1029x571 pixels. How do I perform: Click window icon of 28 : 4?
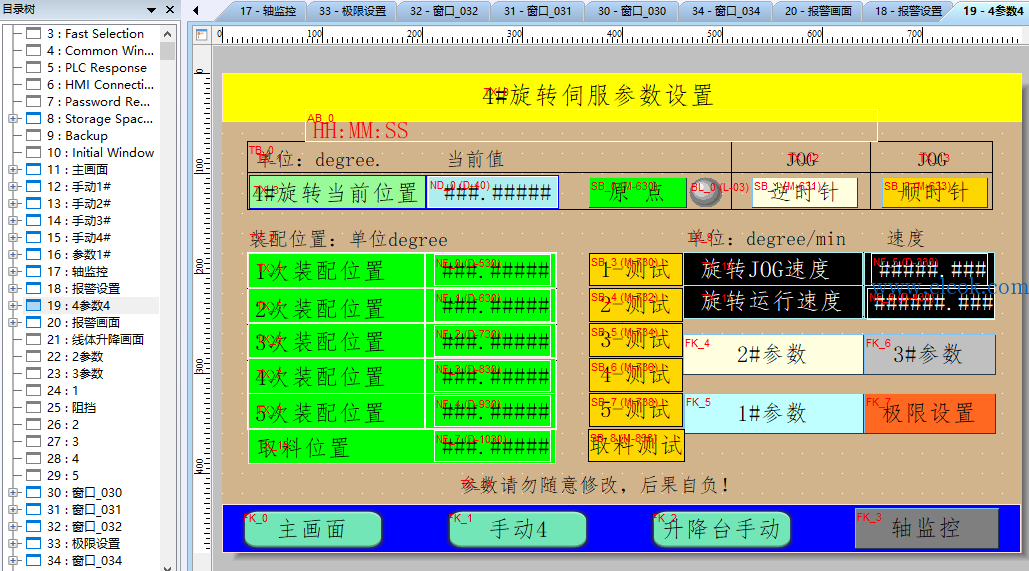pyautogui.click(x=33, y=459)
